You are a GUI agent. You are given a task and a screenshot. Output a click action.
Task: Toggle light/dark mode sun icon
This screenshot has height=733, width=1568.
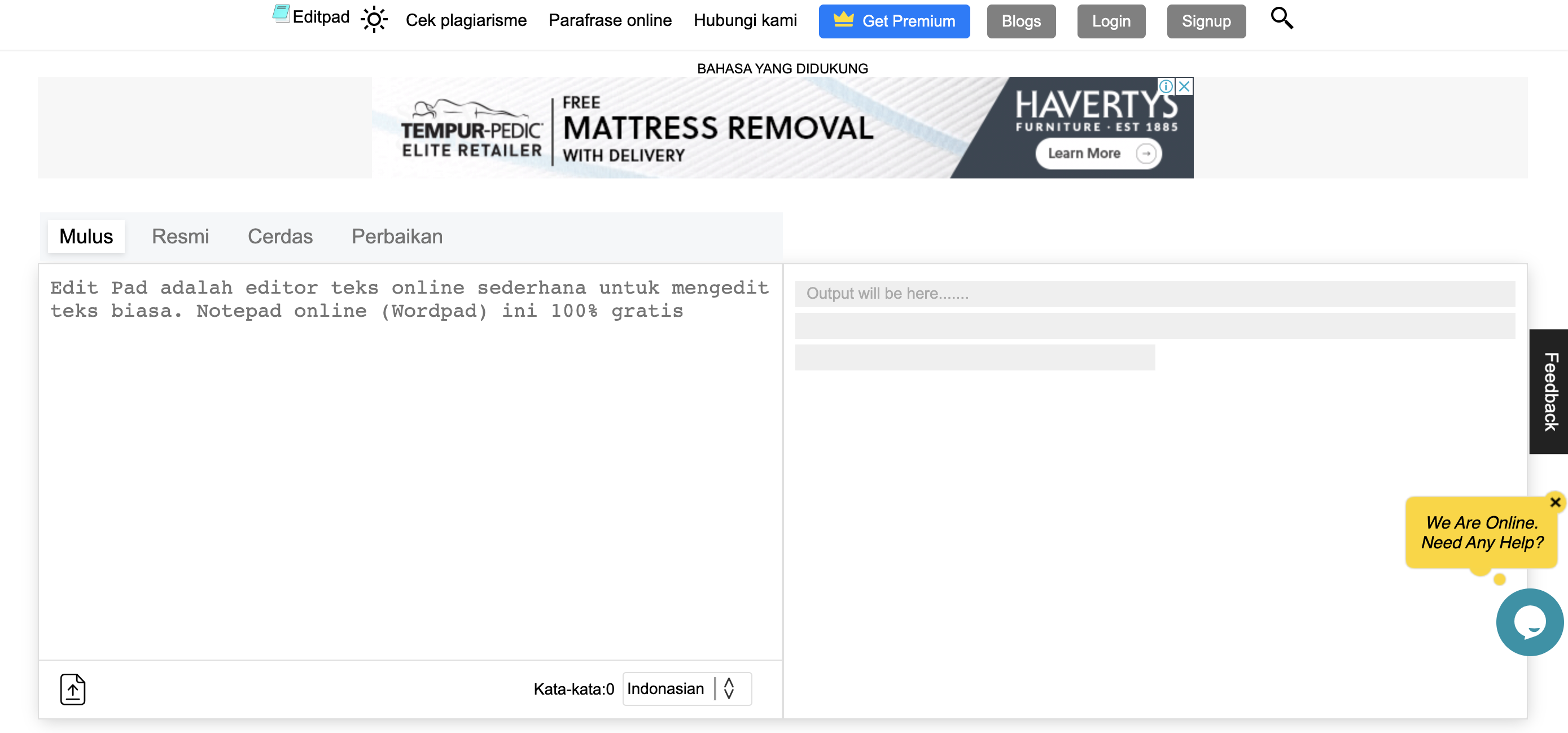point(374,19)
